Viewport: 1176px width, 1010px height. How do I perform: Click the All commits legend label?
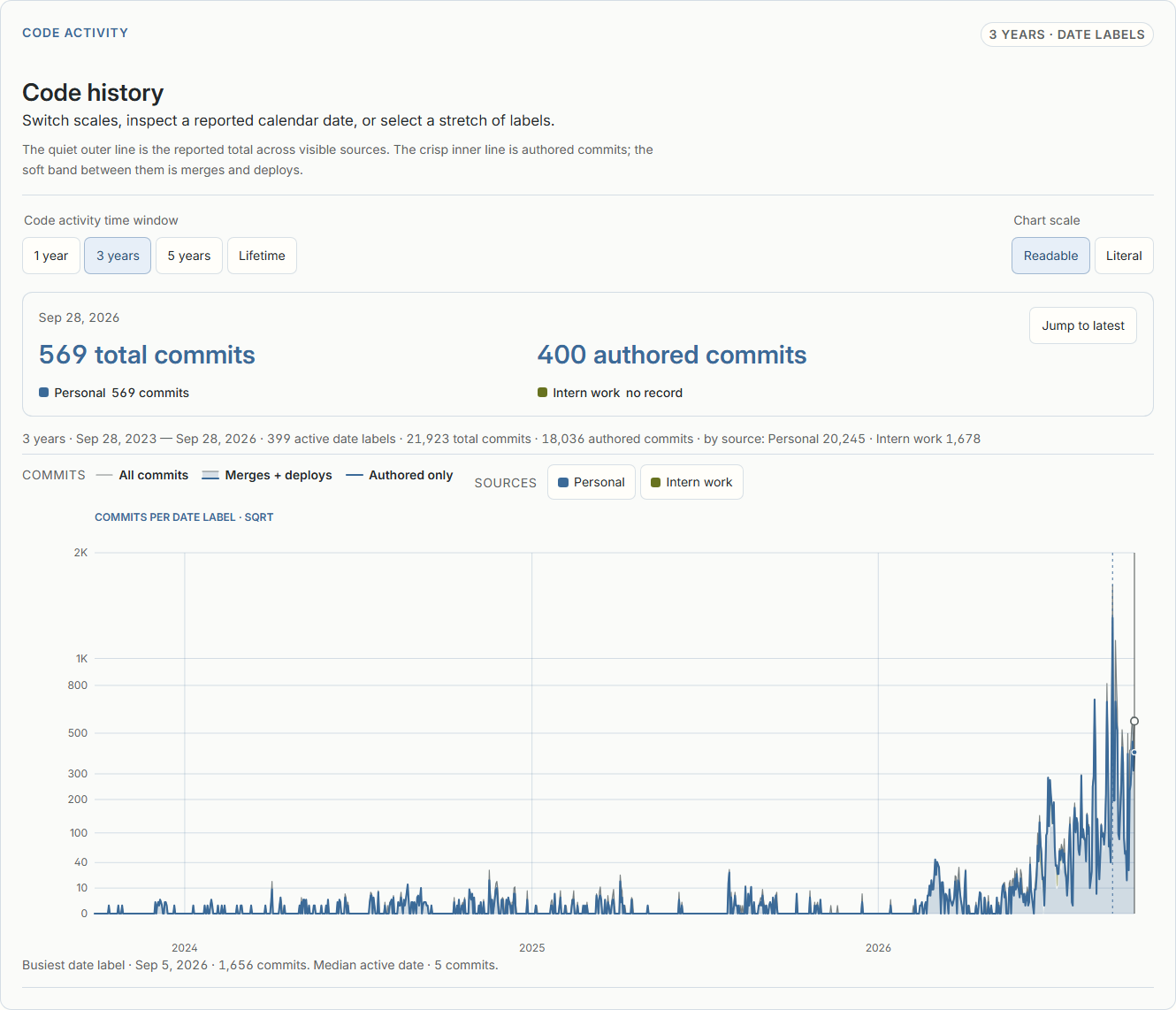pos(154,475)
